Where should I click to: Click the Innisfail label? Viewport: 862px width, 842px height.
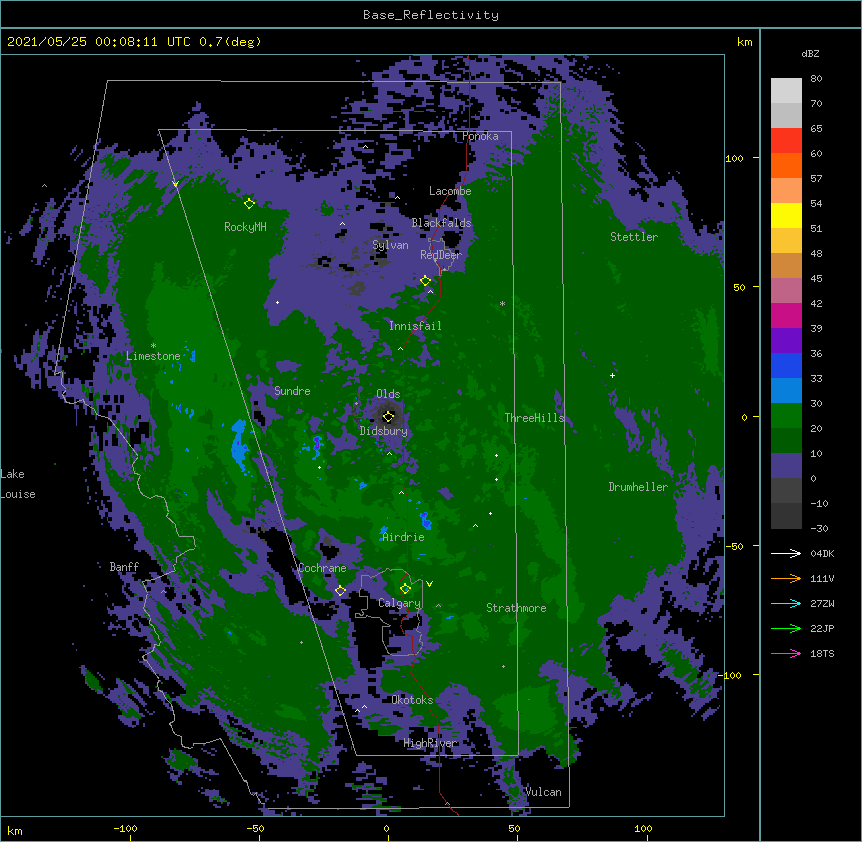(415, 326)
